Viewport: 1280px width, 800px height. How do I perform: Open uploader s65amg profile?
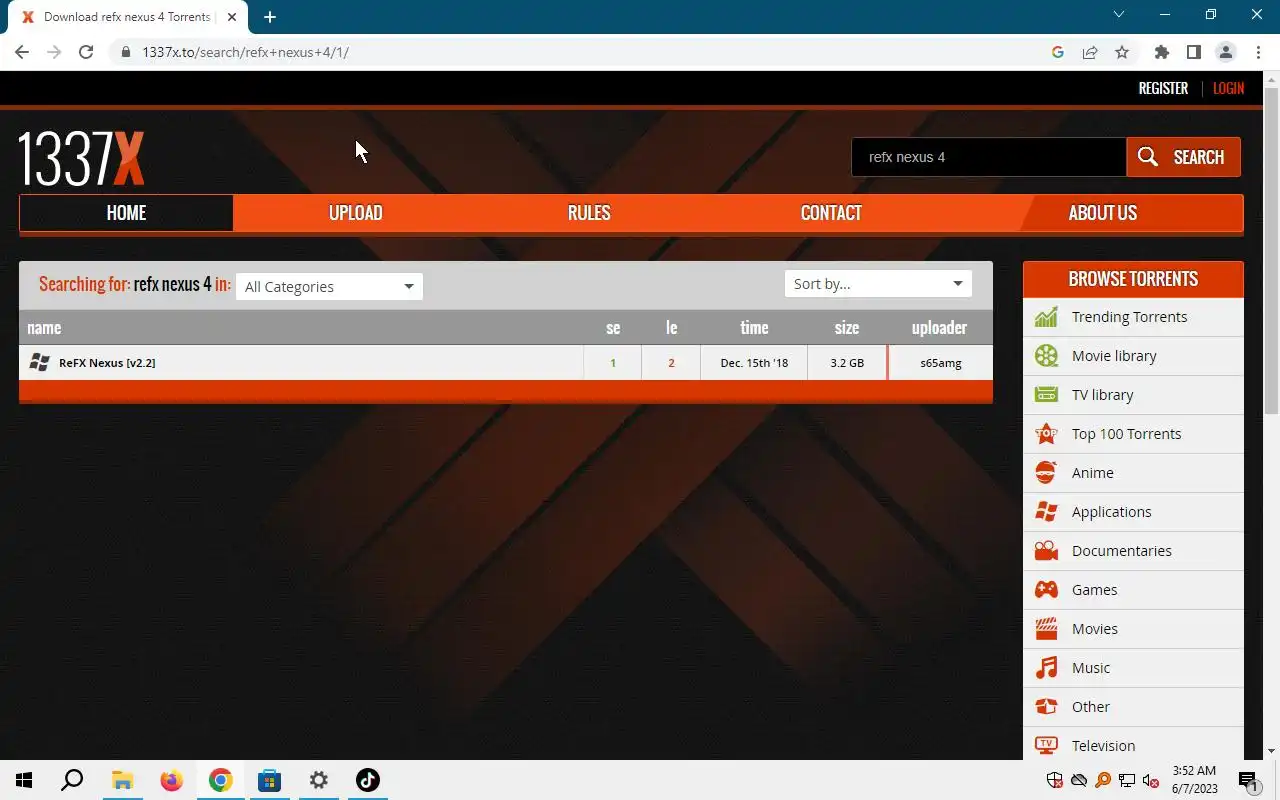tap(941, 363)
